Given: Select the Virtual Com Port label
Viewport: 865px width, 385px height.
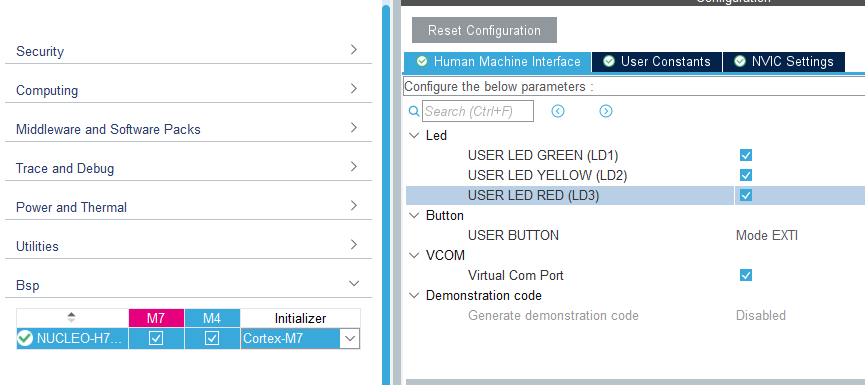Looking at the screenshot, I should click(516, 275).
